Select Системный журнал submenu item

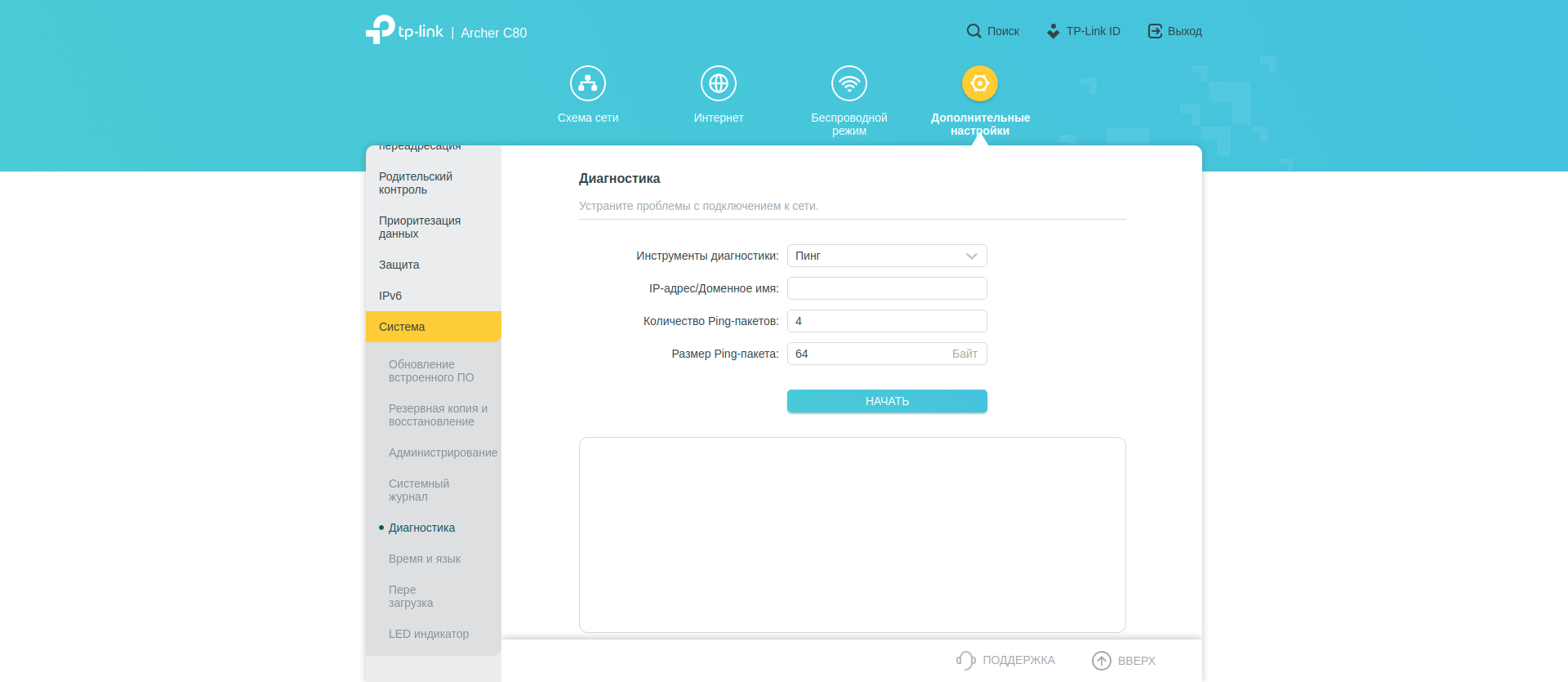(x=419, y=490)
